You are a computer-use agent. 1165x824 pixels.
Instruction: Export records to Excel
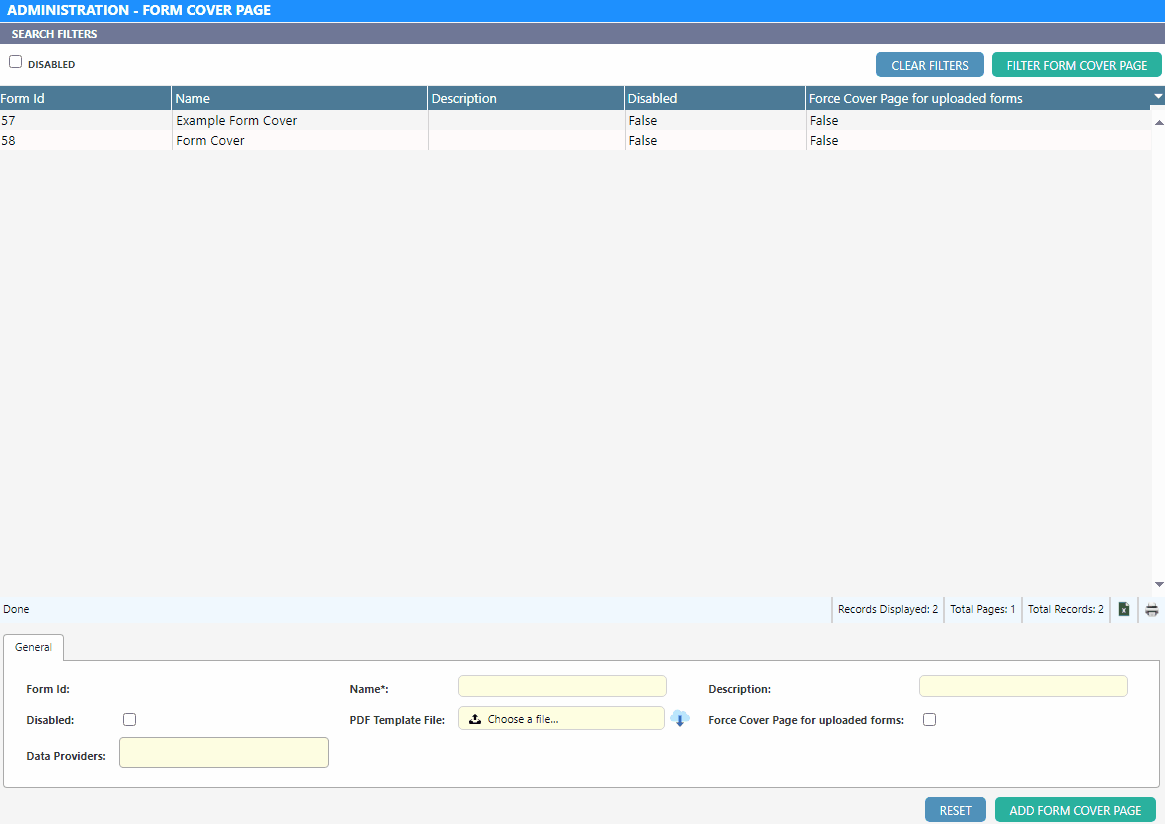(x=1124, y=610)
